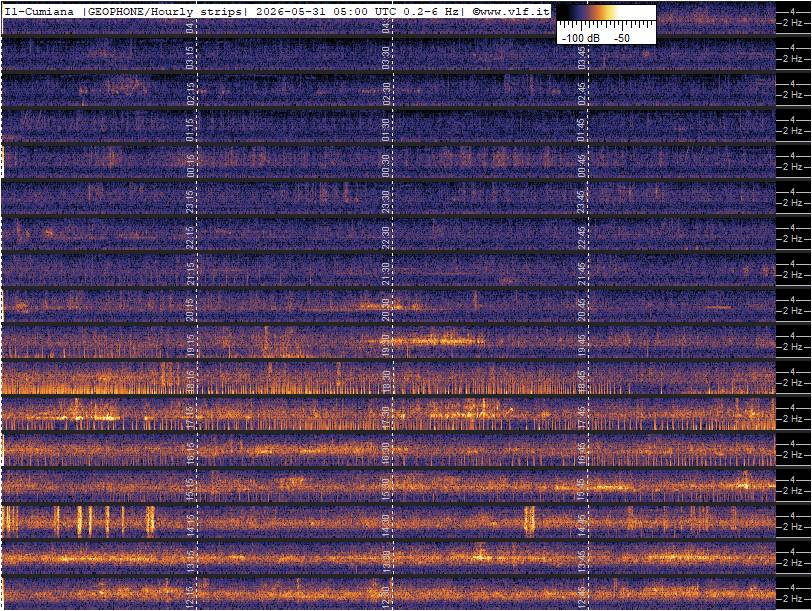The height and width of the screenshot is (611, 812).
Task: Select the 00:30 time label
Action: (385, 166)
